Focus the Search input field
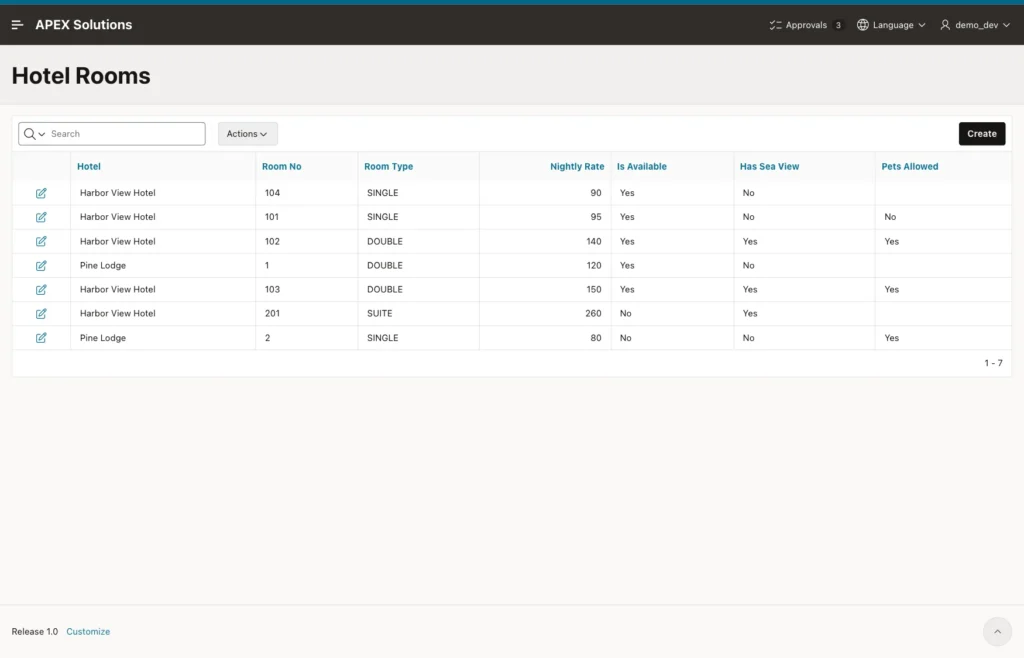 point(125,134)
